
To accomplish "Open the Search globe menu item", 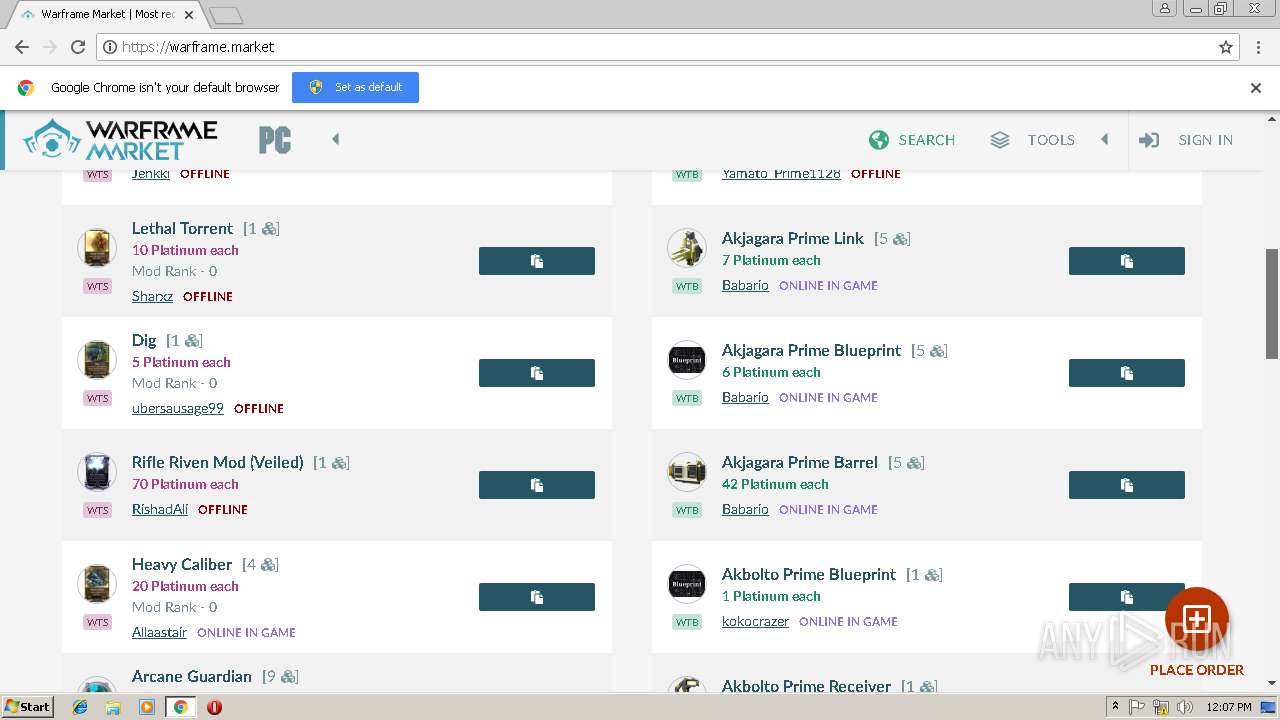I will click(x=912, y=140).
